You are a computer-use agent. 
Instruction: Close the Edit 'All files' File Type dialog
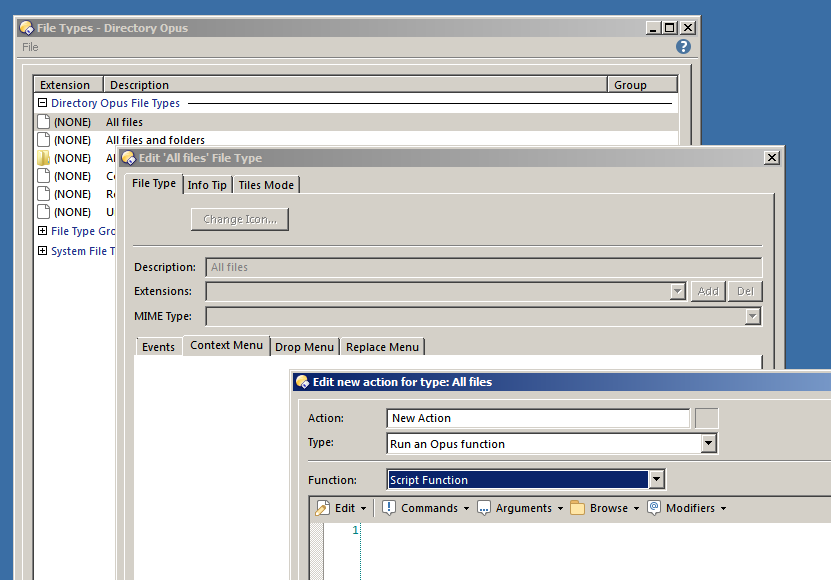[x=772, y=157]
